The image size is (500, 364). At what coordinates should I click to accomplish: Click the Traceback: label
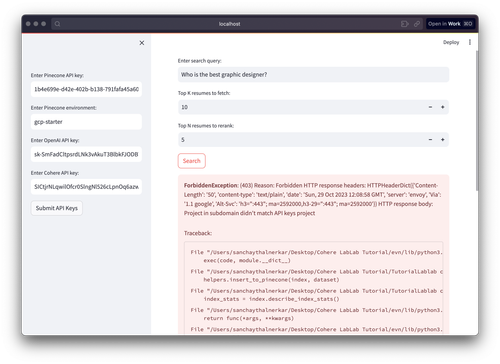(x=198, y=233)
